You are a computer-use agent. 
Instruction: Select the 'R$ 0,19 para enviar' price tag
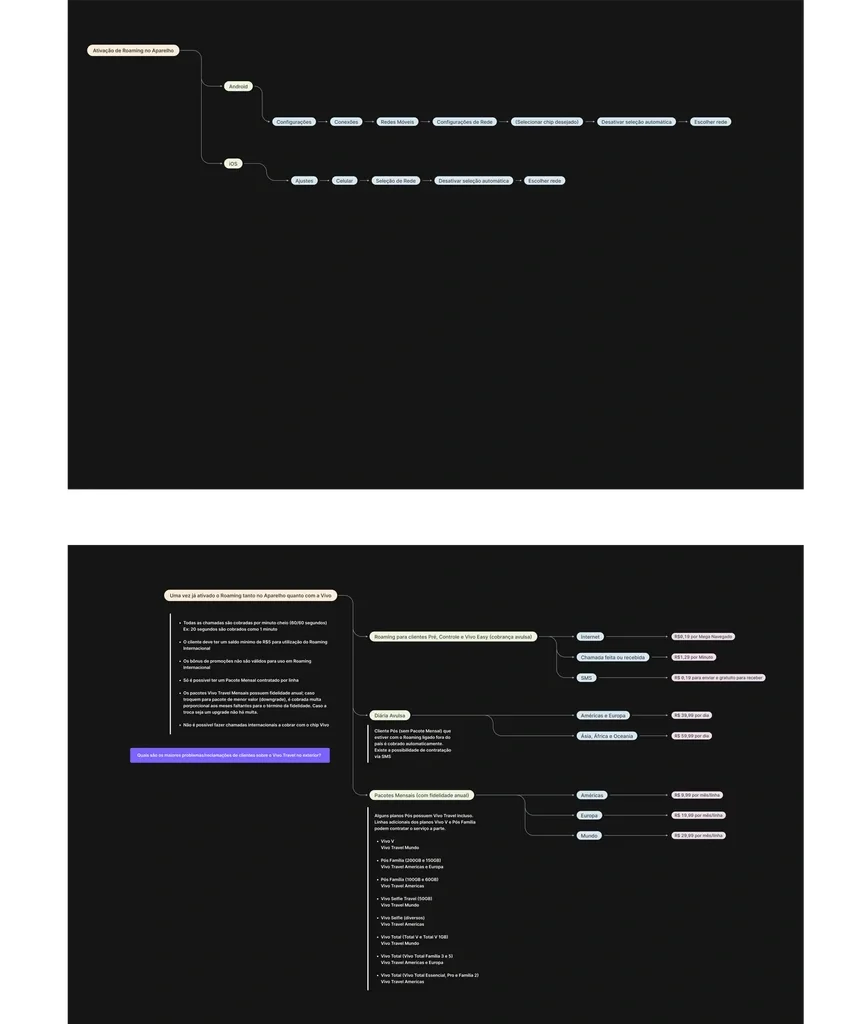click(x=718, y=677)
